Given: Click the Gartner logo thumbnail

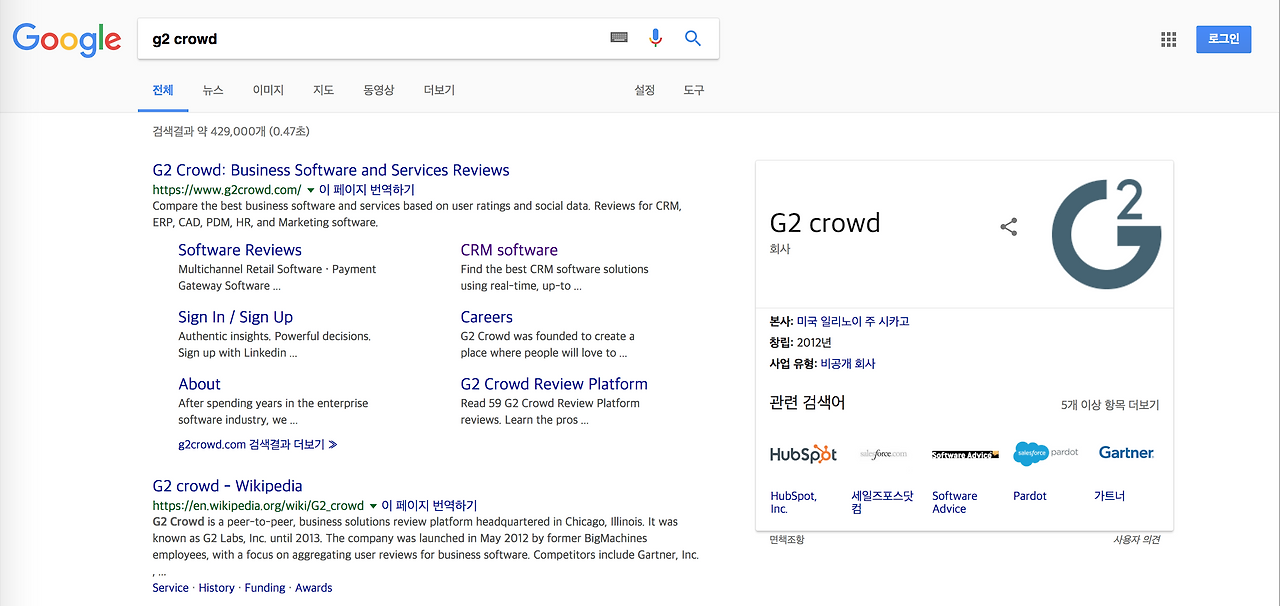Looking at the screenshot, I should click(x=1126, y=453).
